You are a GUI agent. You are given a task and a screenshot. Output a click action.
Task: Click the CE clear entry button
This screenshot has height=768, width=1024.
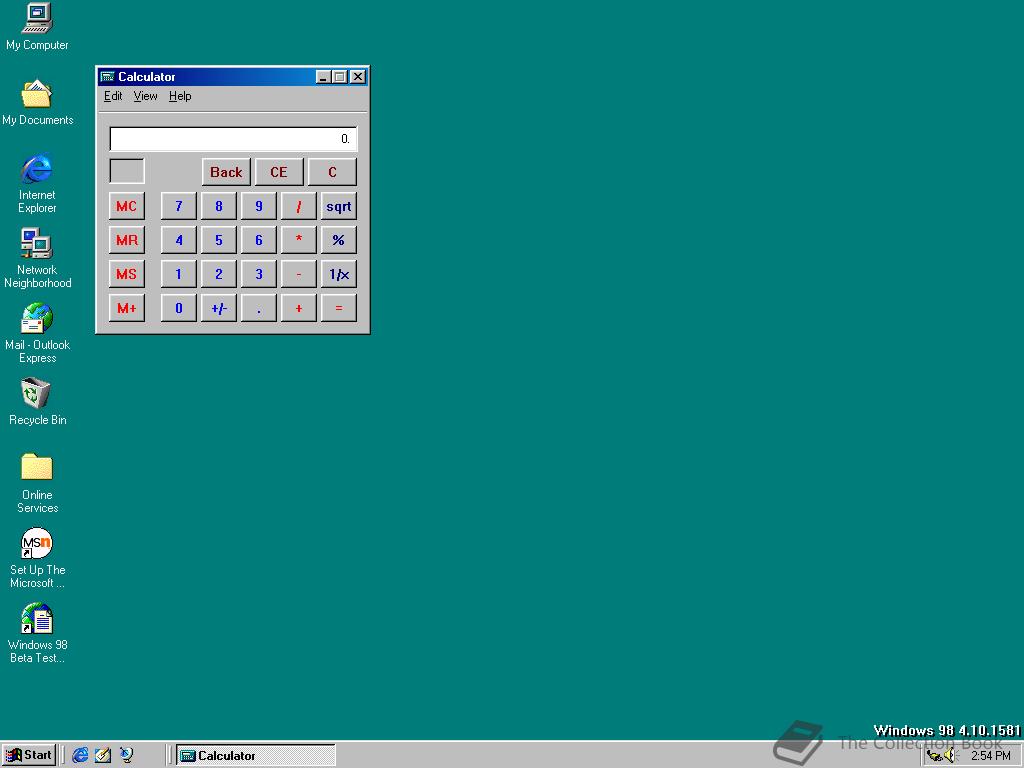pos(279,172)
